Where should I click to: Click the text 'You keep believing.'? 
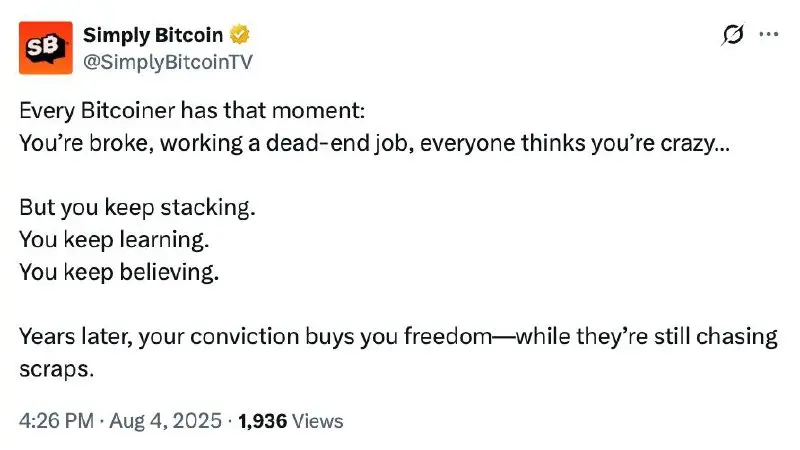click(x=119, y=272)
